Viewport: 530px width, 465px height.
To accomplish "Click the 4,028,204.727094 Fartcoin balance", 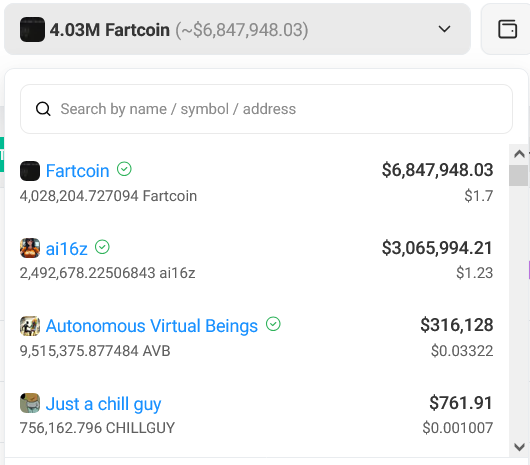I will coord(108,196).
